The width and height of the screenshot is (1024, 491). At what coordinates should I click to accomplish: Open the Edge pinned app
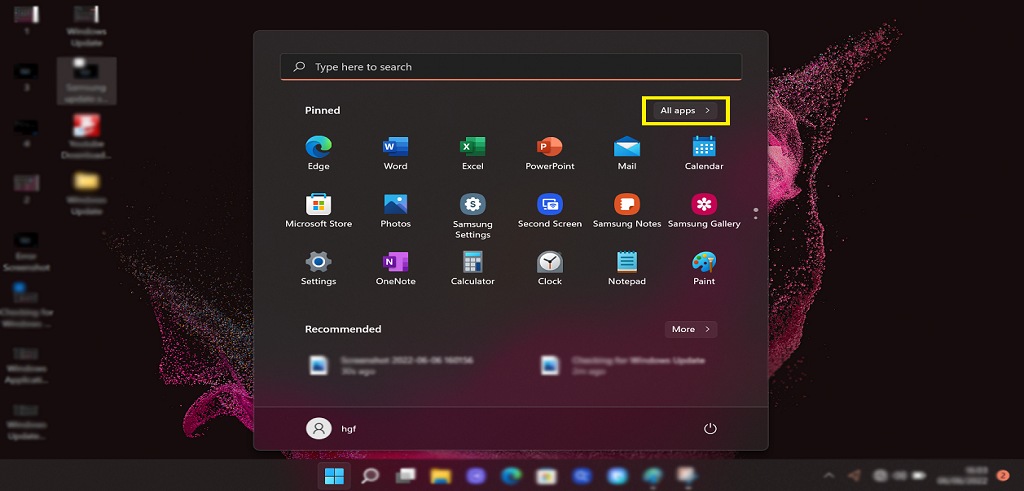click(318, 153)
